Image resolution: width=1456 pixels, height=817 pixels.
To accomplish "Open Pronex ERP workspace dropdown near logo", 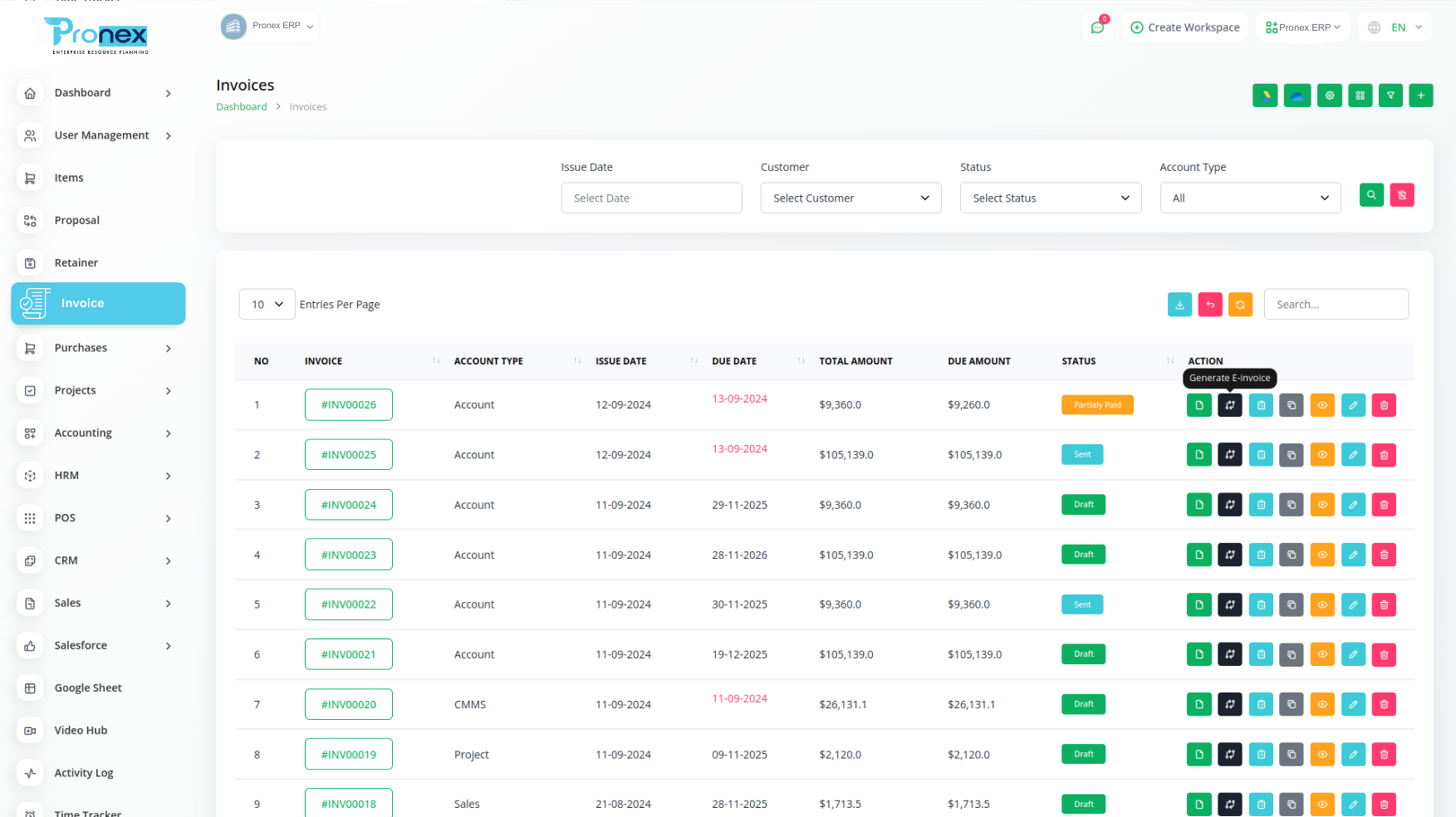I will (268, 26).
